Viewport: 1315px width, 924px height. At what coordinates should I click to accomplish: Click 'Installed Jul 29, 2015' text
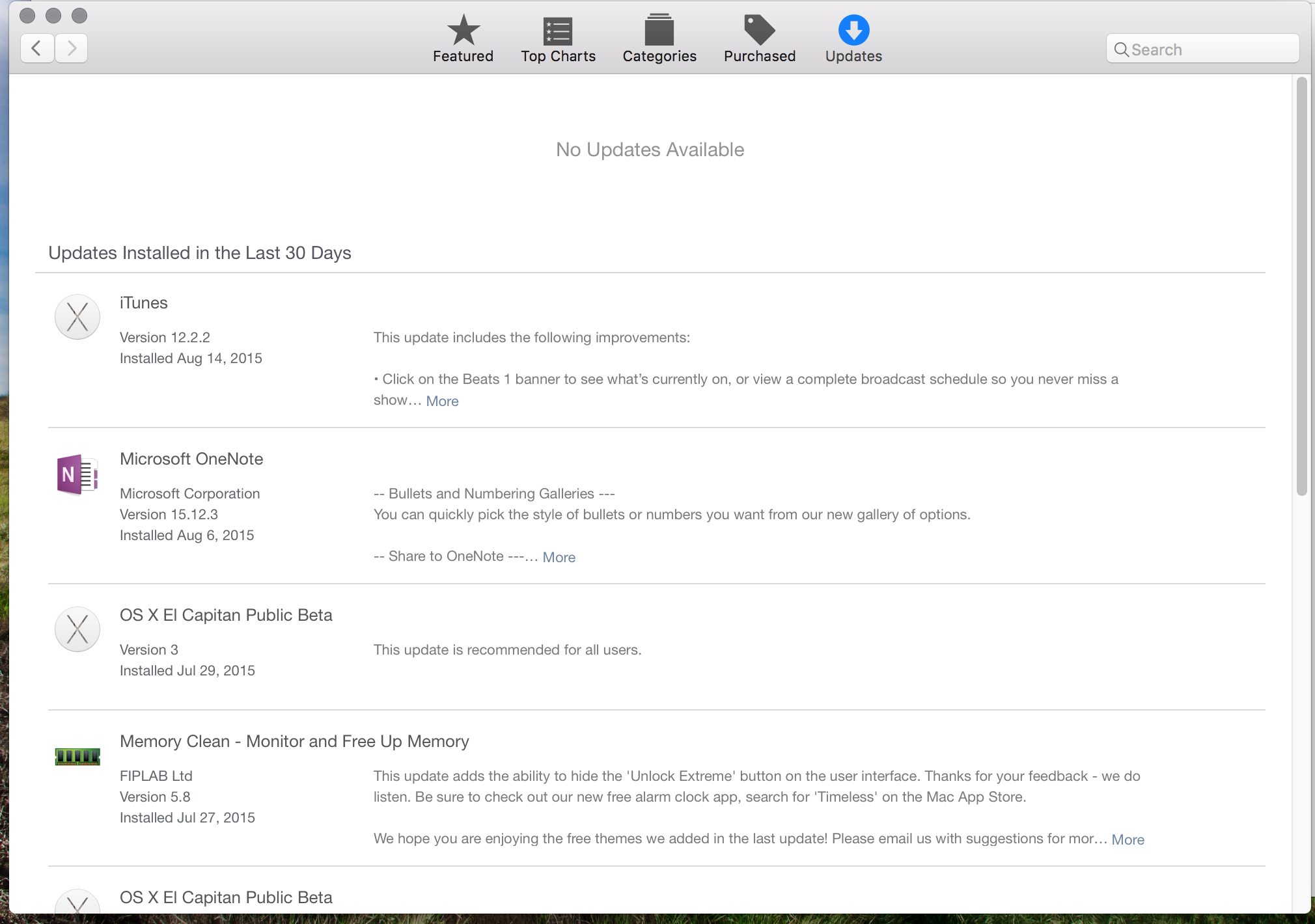coord(187,670)
